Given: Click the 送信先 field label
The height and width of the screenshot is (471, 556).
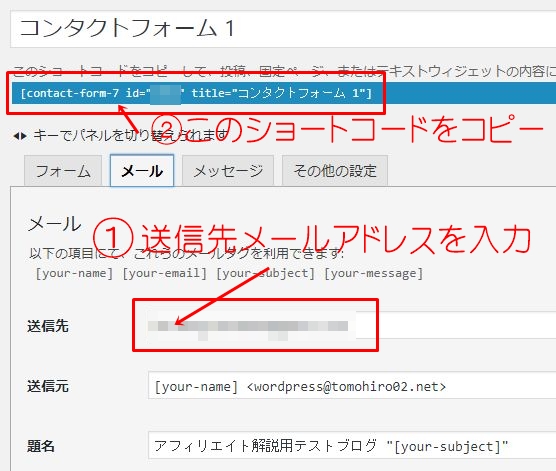Looking at the screenshot, I should click(48, 326).
